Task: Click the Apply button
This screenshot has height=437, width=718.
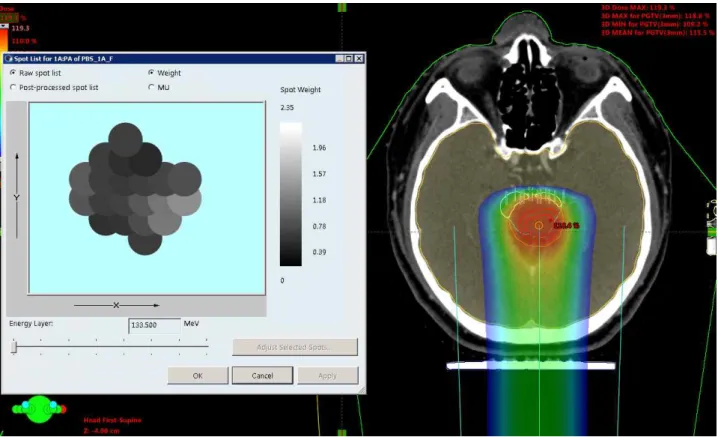Action: (327, 376)
